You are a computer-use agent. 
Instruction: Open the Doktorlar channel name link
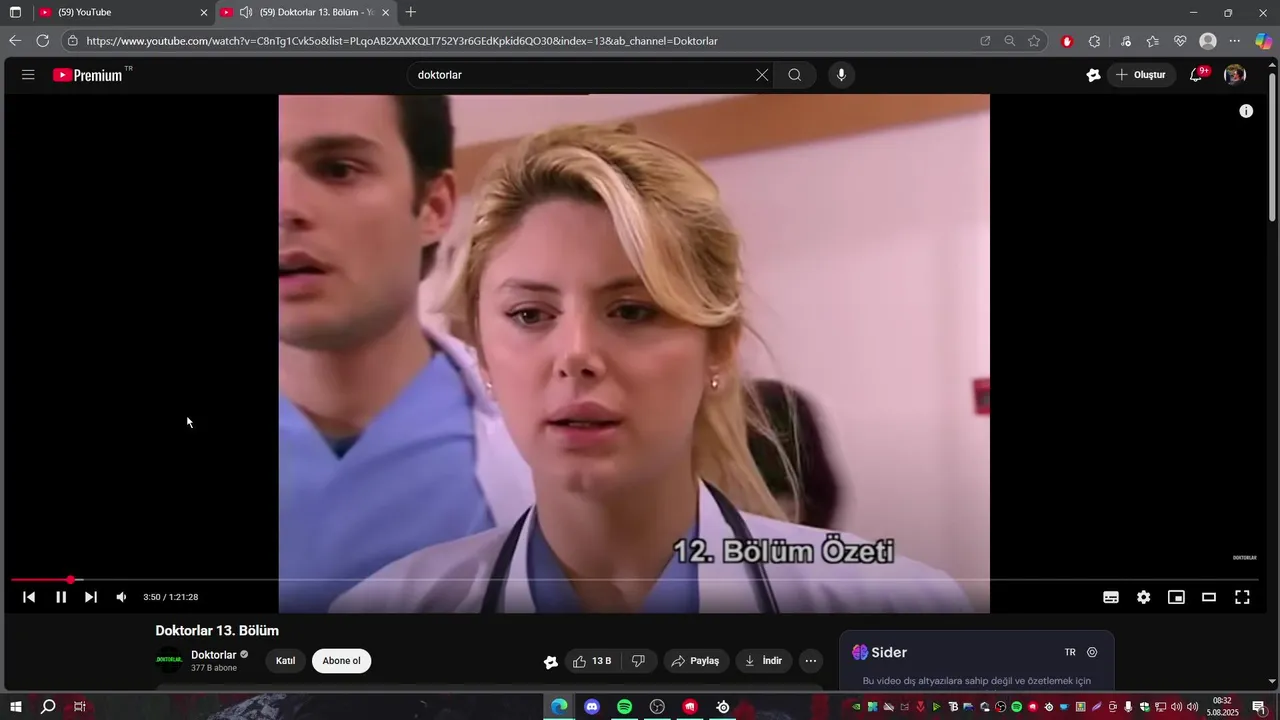[213, 655]
